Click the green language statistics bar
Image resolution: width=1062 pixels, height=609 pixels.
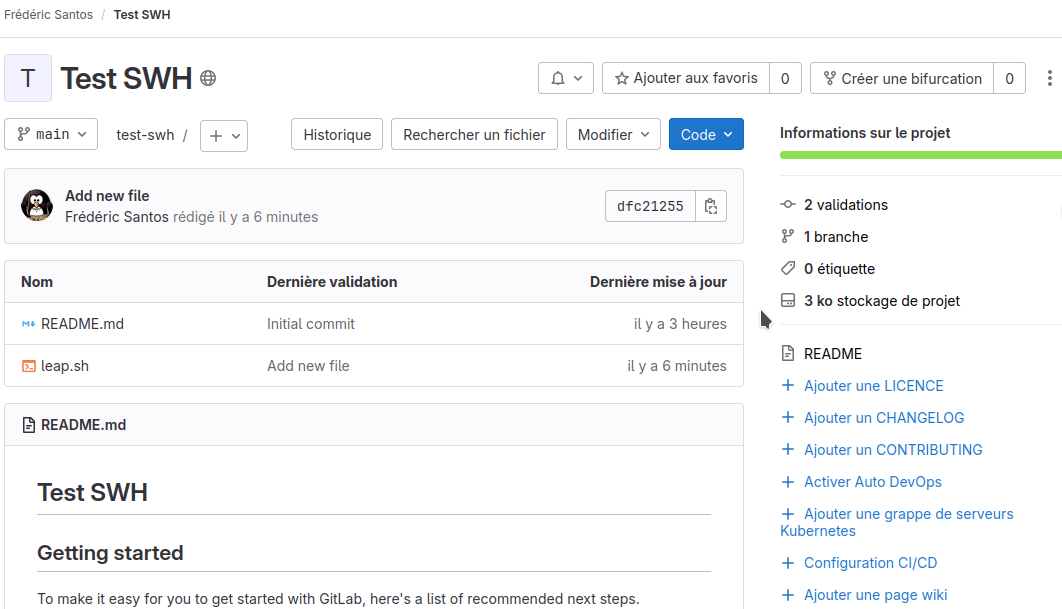(x=920, y=154)
